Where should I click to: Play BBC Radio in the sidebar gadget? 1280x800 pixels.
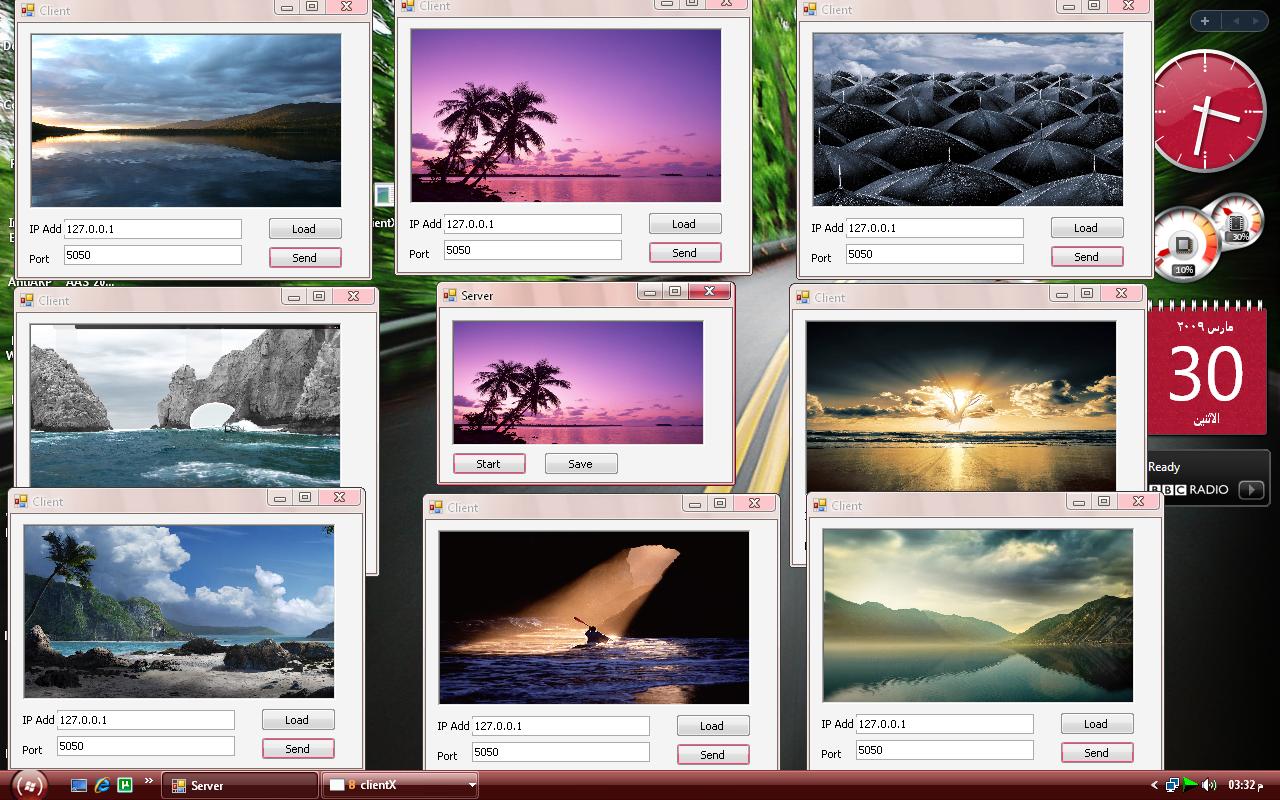[x=1251, y=489]
